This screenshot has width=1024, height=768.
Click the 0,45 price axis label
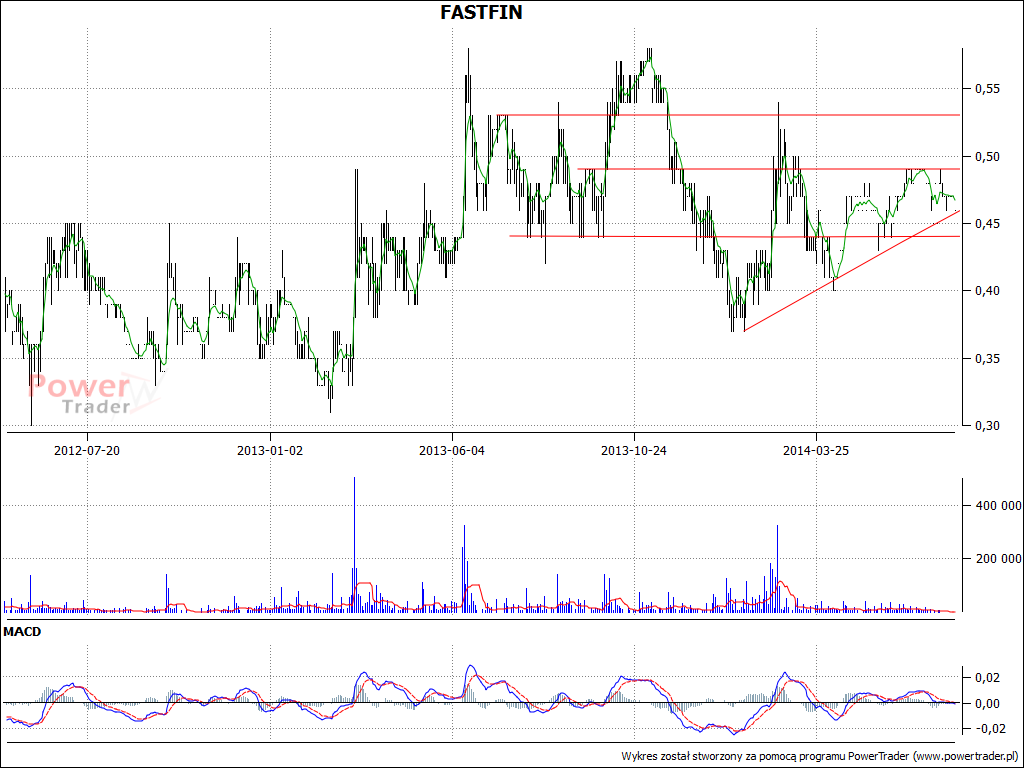coord(987,224)
